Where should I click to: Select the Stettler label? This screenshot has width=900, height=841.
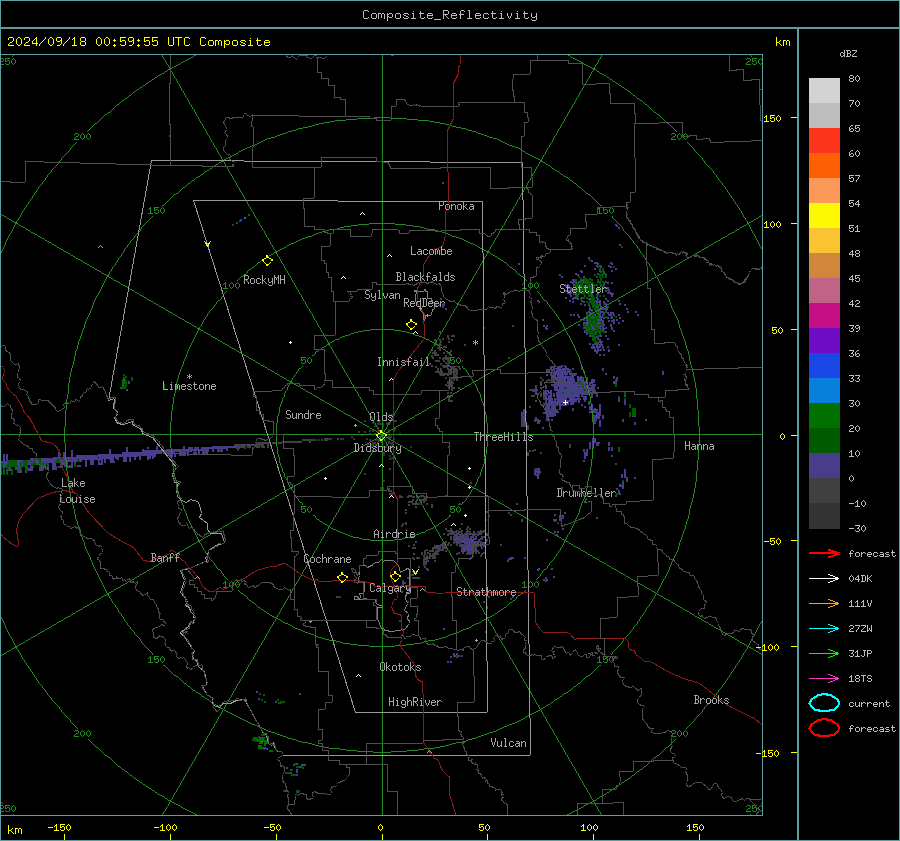(x=583, y=289)
